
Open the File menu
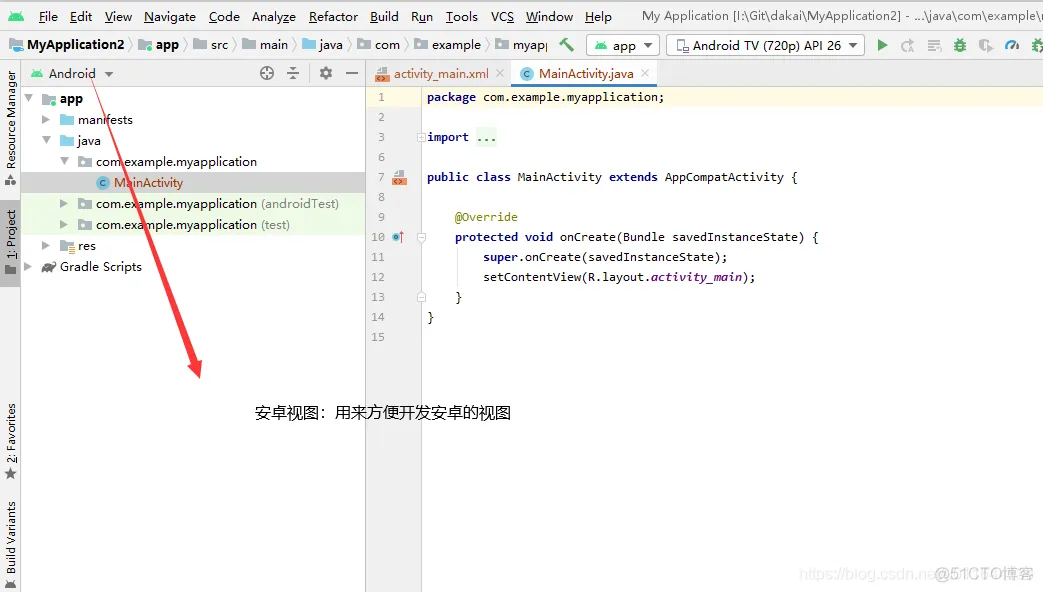48,17
